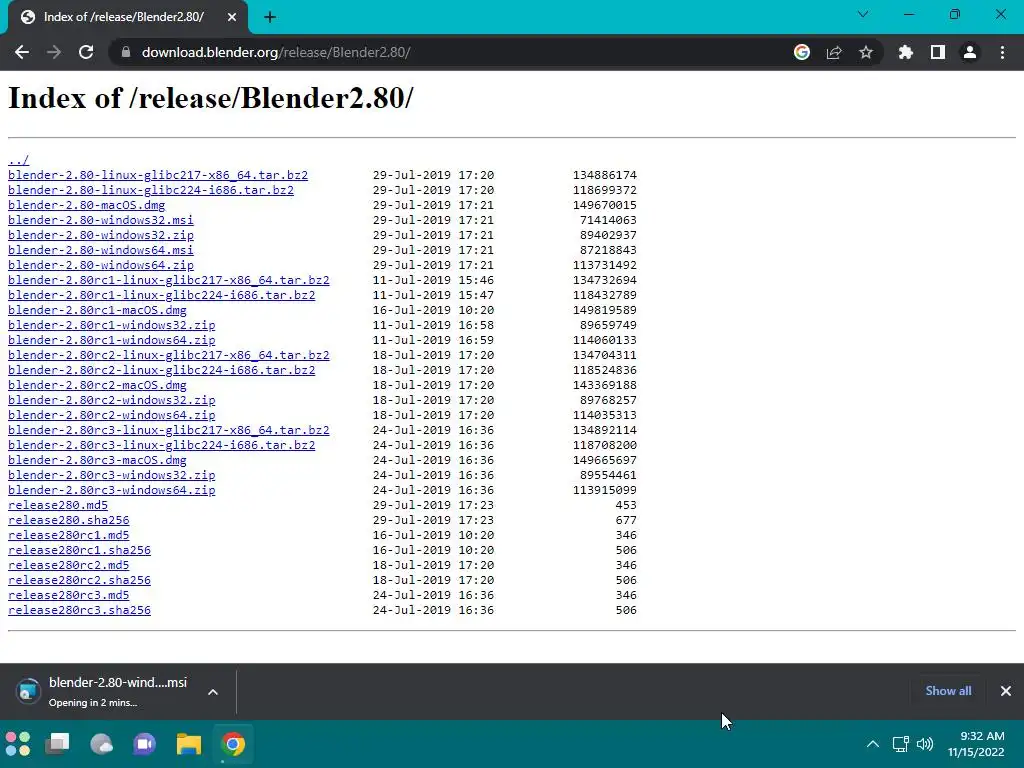Viewport: 1024px width, 768px height.
Task: Download blender-2.80-windows32.msi
Action: 101,220
